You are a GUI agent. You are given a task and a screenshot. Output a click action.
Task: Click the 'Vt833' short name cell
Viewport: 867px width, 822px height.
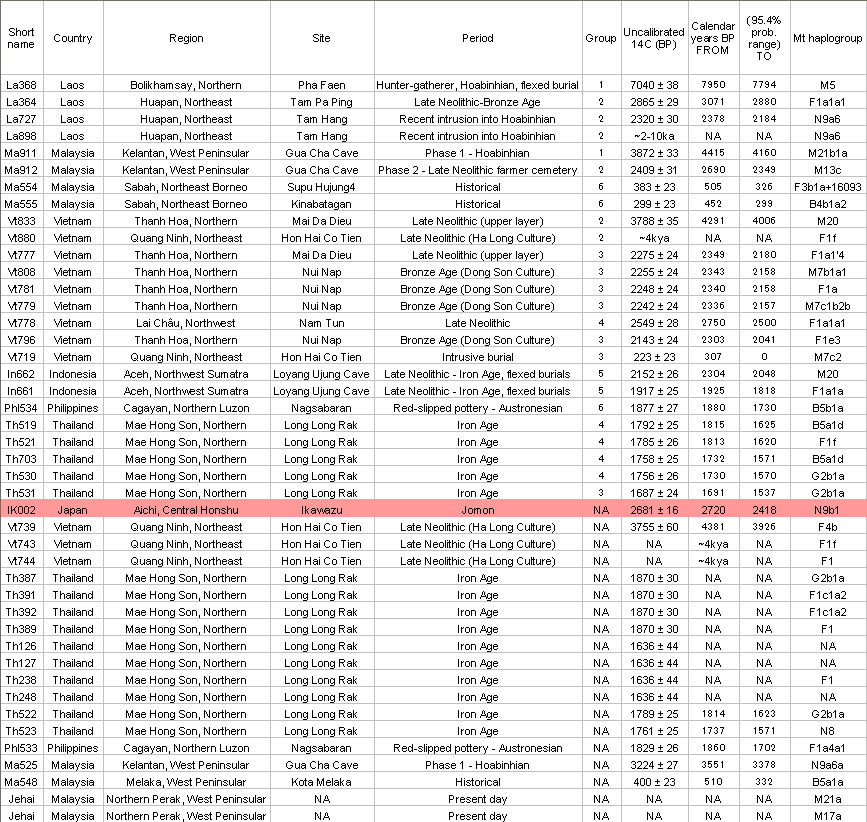tap(22, 221)
